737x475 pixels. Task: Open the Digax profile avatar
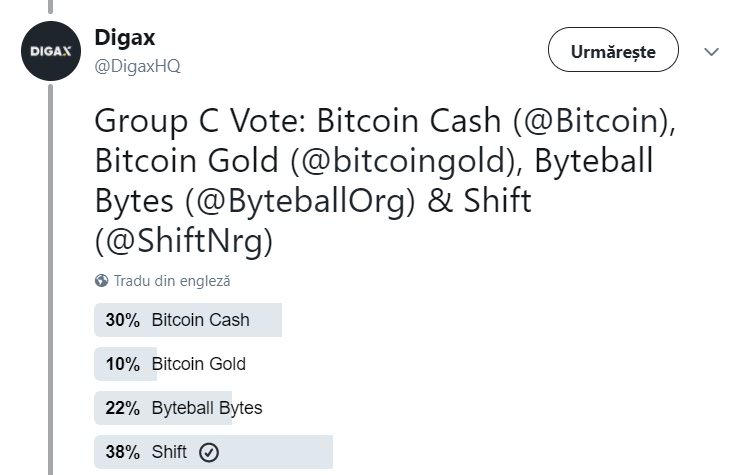coord(51,51)
